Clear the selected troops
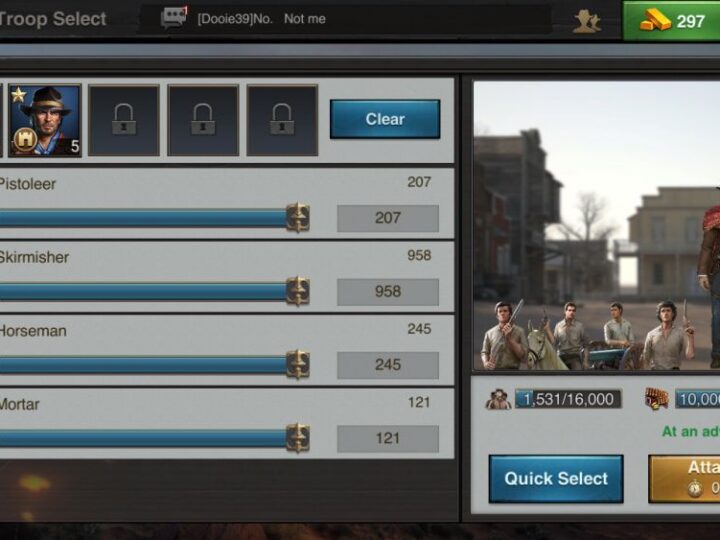 click(385, 119)
